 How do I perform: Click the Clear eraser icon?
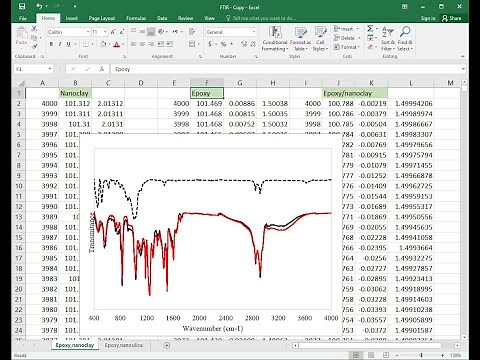370,47
